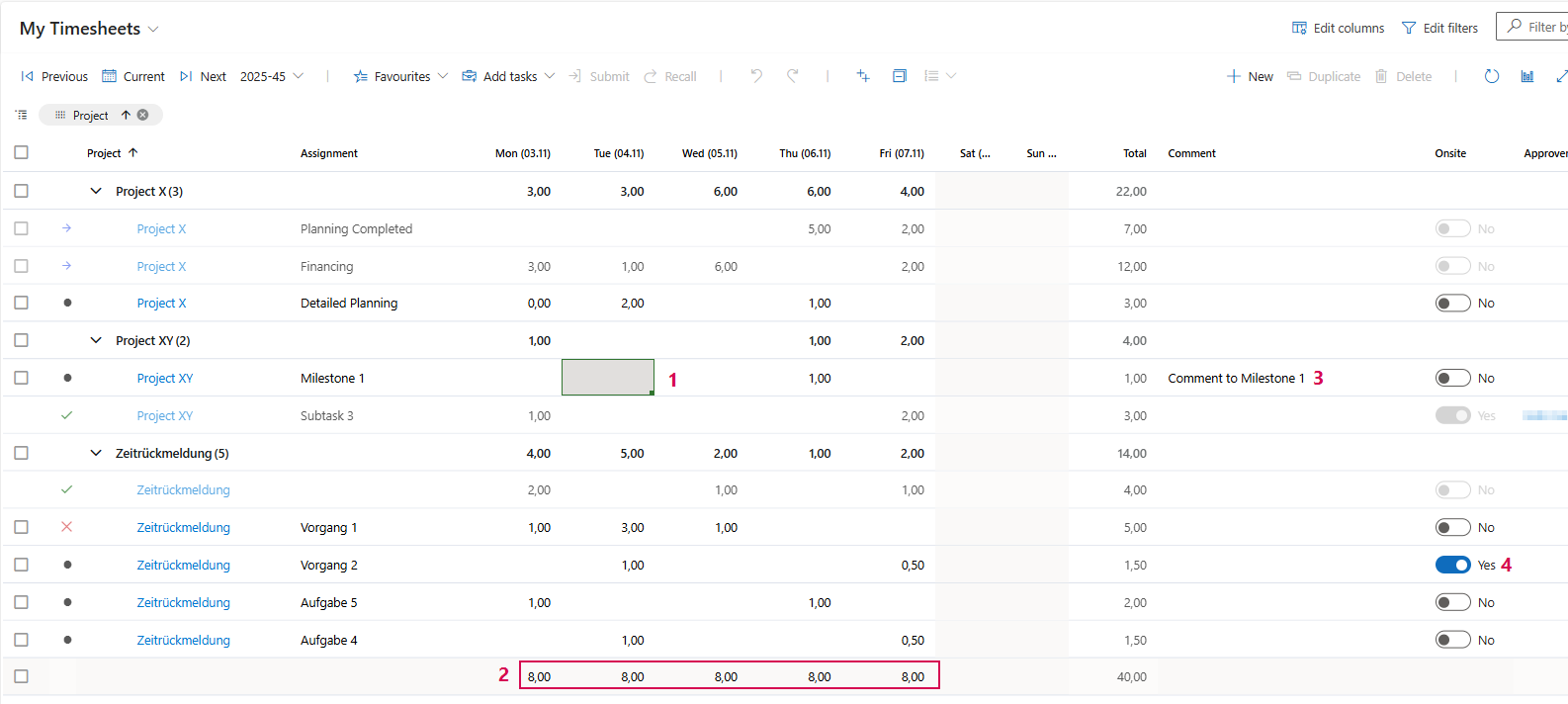This screenshot has width=1568, height=704.
Task: Click the New button
Action: click(x=1250, y=76)
